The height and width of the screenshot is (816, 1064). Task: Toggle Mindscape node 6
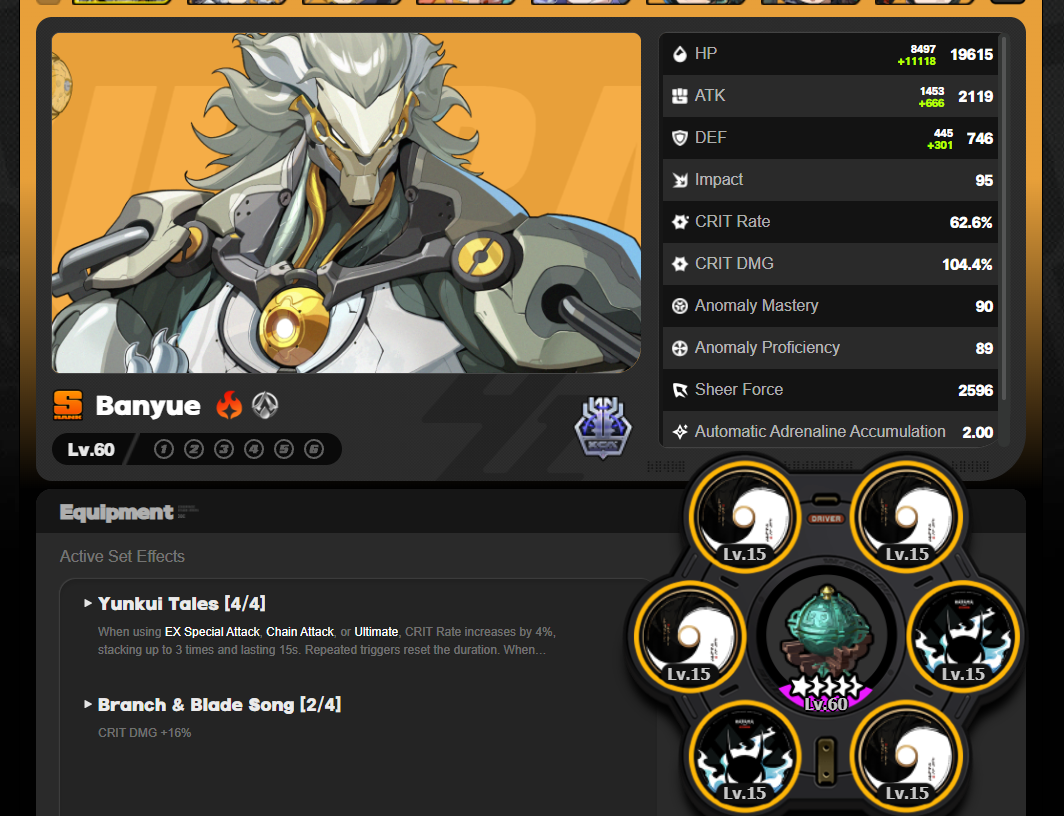(x=314, y=449)
